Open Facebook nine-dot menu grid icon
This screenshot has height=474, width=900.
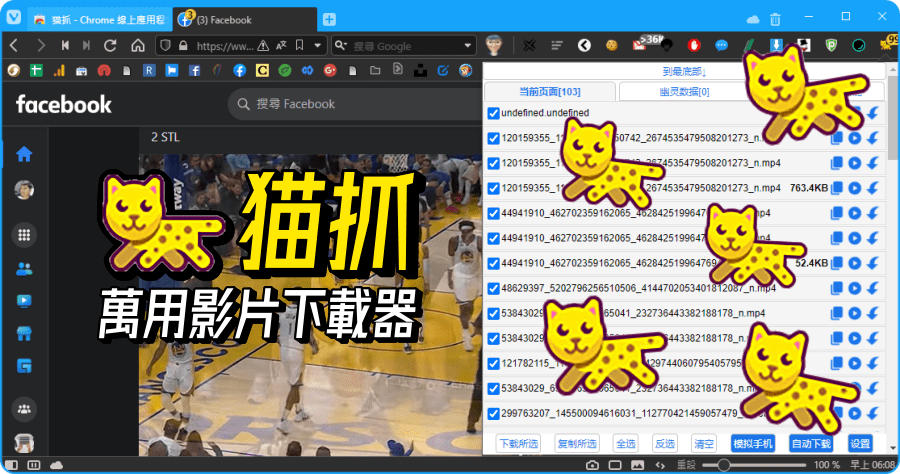pyautogui.click(x=24, y=235)
